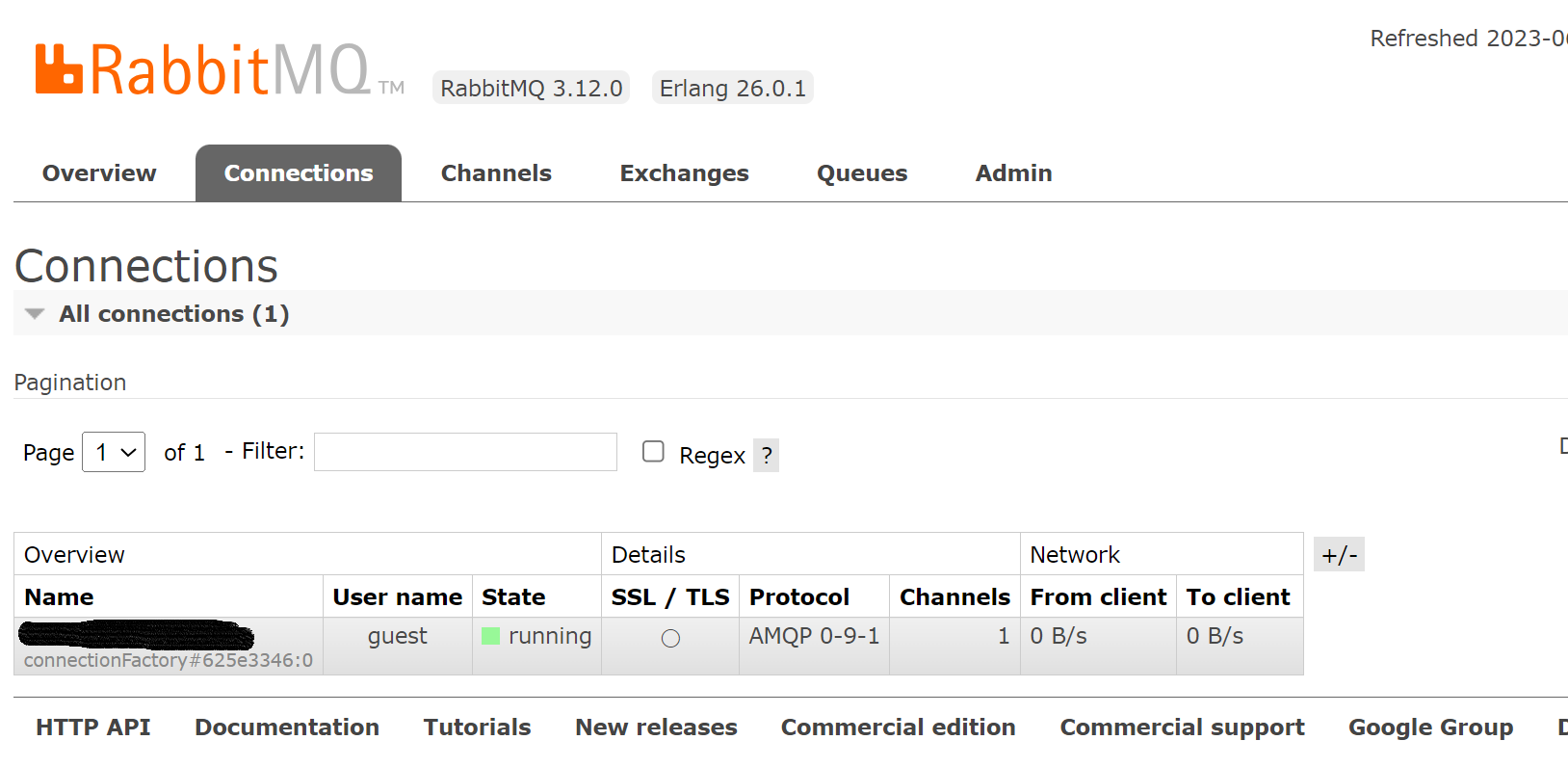This screenshot has width=1568, height=767.
Task: Click the 0 B/s From client value
Action: click(x=1058, y=636)
